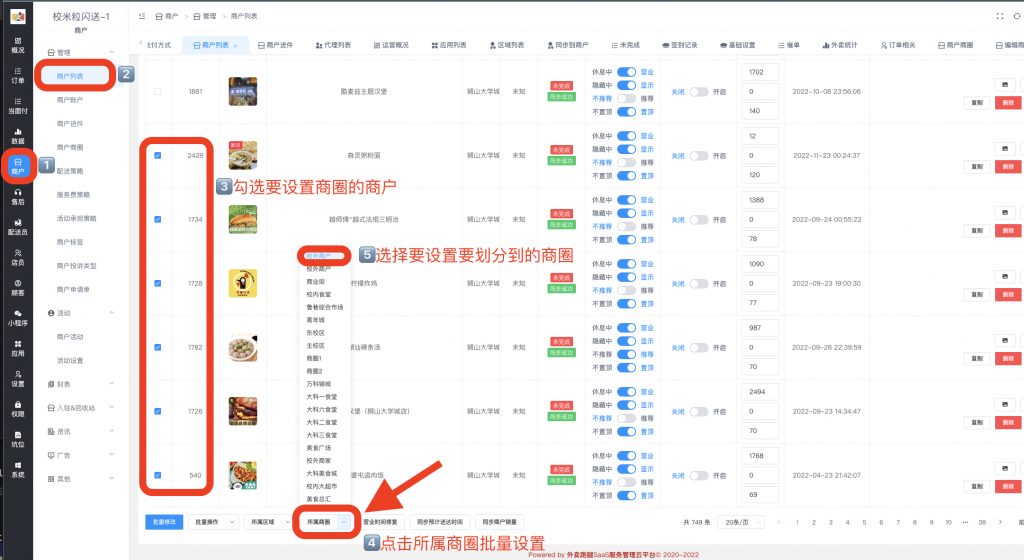This screenshot has width=1024, height=560.
Task: Switch to the 代理列表 tab
Action: [x=333, y=45]
